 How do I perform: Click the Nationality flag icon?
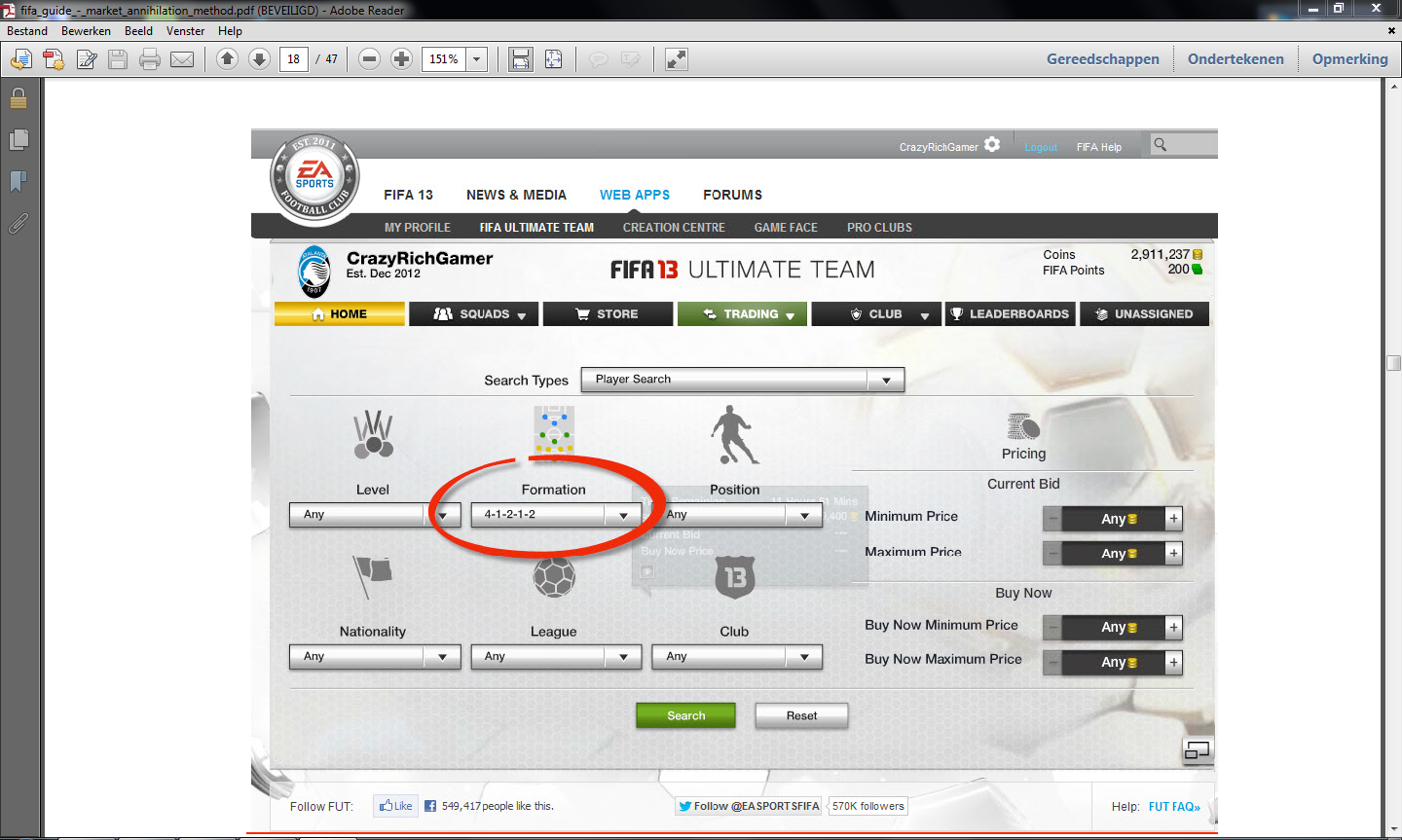point(372,576)
